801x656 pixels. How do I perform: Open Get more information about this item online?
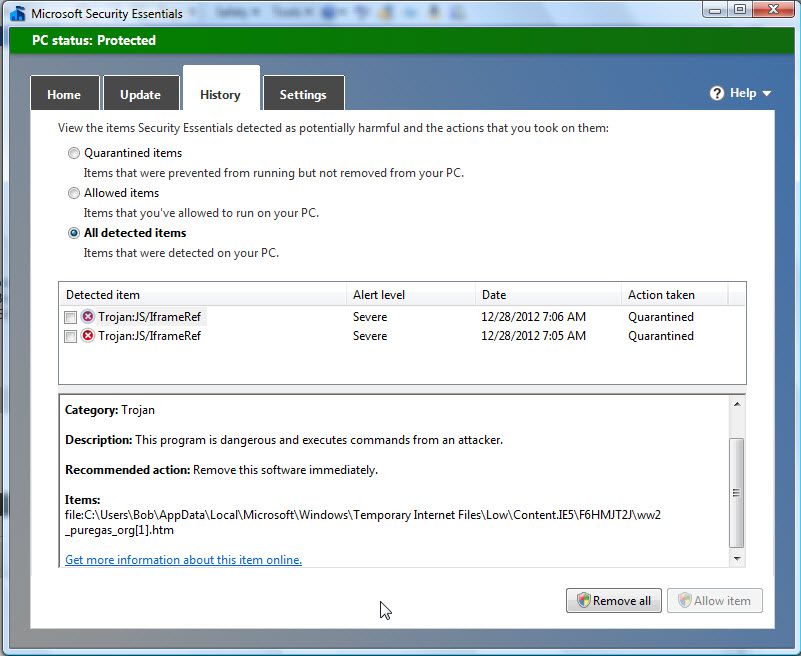[x=183, y=559]
